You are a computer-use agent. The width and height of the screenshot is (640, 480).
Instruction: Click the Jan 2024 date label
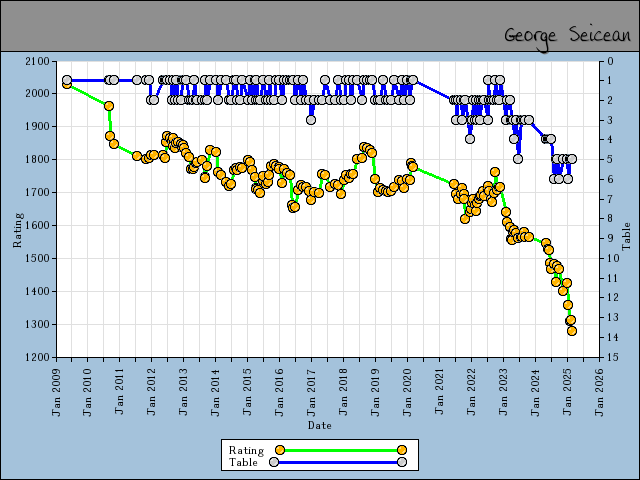pyautogui.click(x=535, y=393)
